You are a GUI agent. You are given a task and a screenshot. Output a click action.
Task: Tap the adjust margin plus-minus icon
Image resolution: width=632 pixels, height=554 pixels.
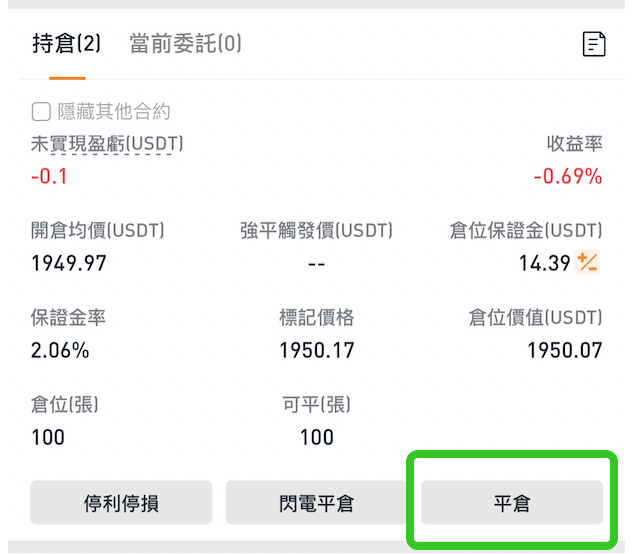point(587,262)
